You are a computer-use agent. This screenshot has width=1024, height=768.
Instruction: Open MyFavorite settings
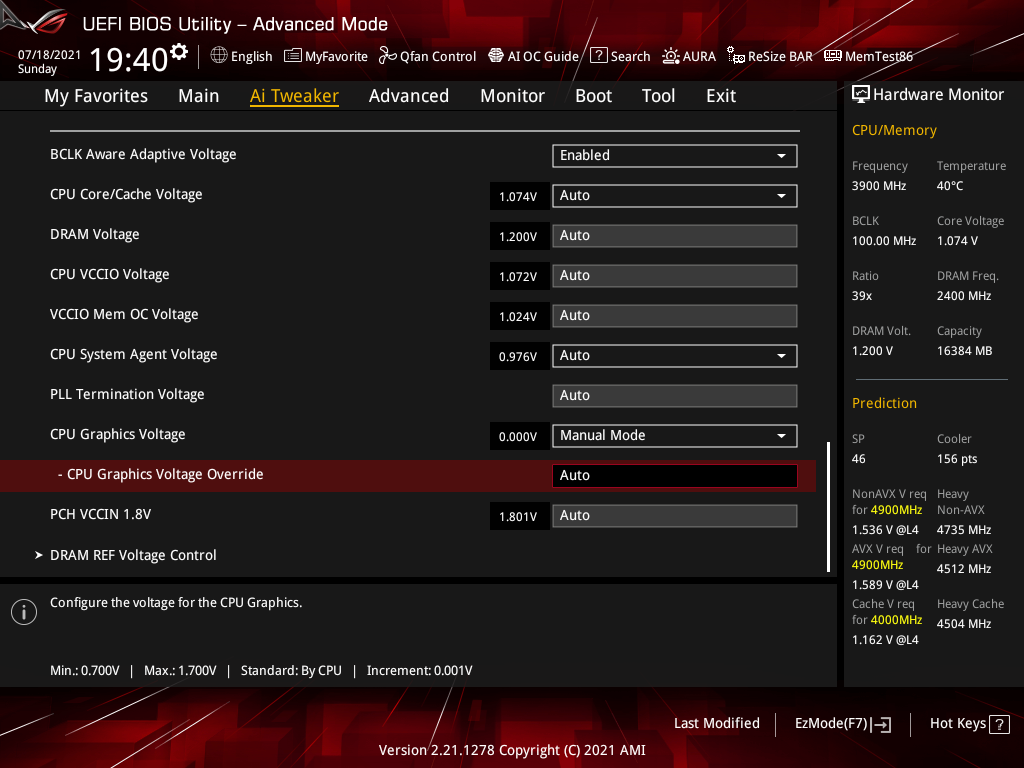point(326,56)
